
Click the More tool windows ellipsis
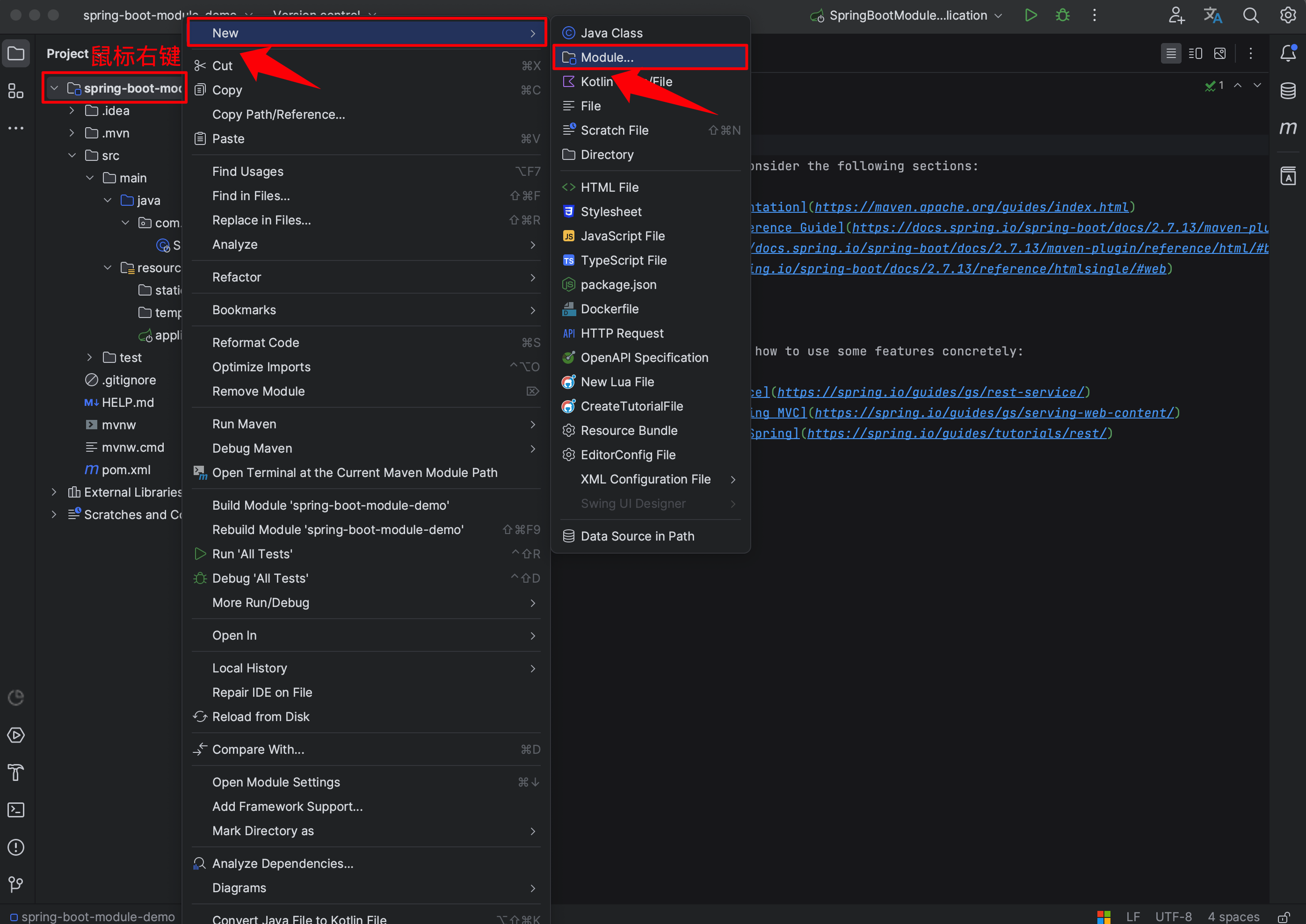click(16, 128)
